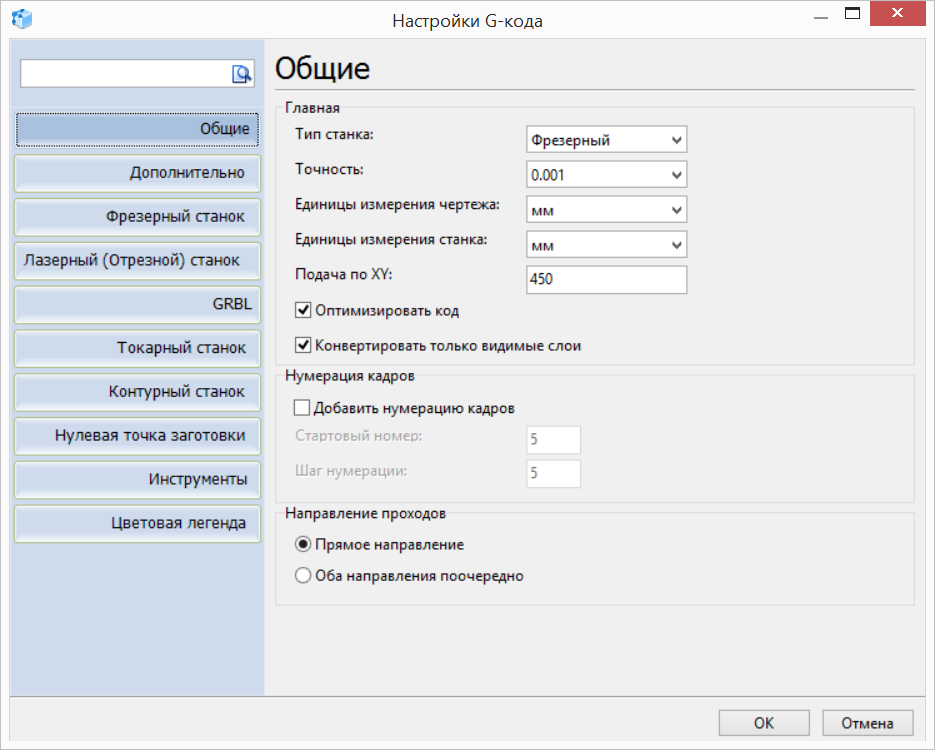The image size is (935, 751).
Task: Open Нулевая точка заготовки settings
Action: (137, 436)
